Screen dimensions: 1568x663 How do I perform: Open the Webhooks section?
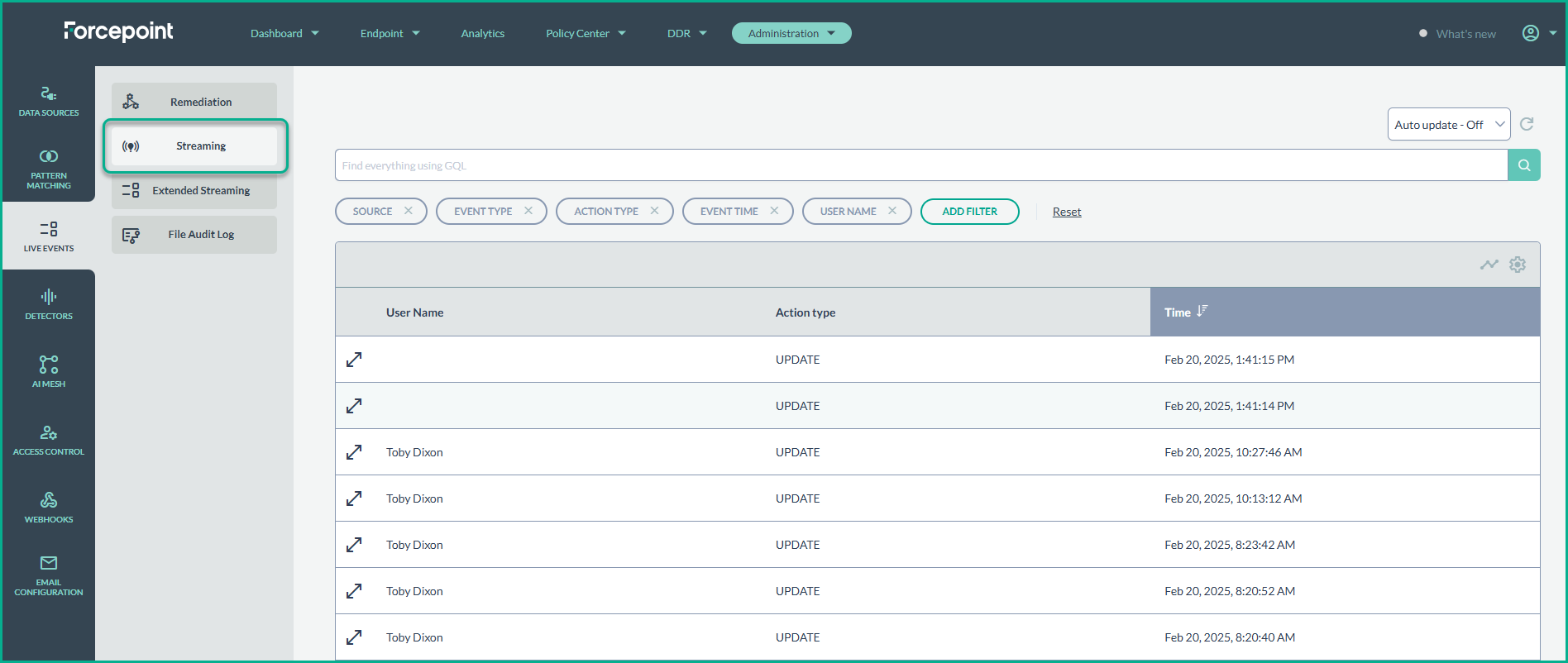pyautogui.click(x=49, y=508)
